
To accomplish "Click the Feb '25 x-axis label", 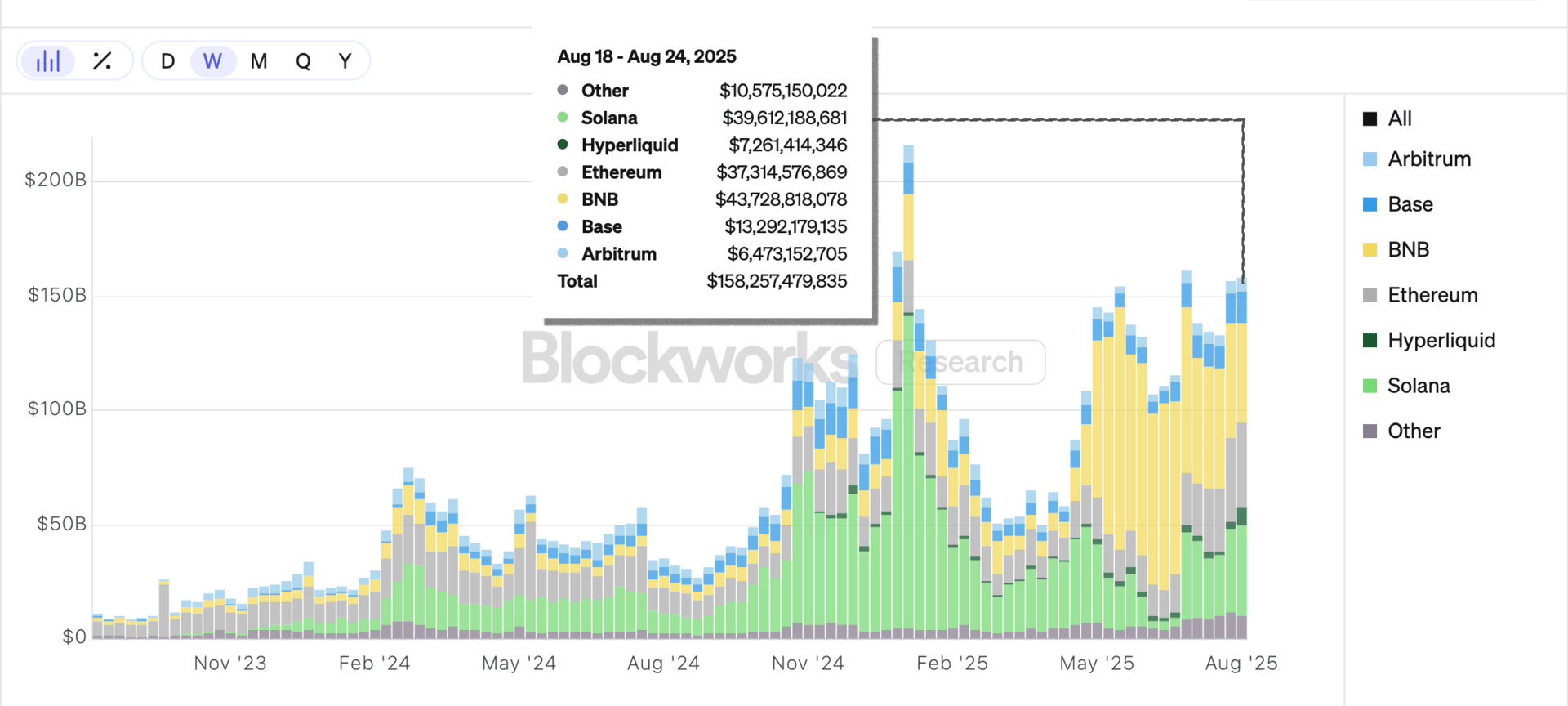I will click(x=952, y=664).
